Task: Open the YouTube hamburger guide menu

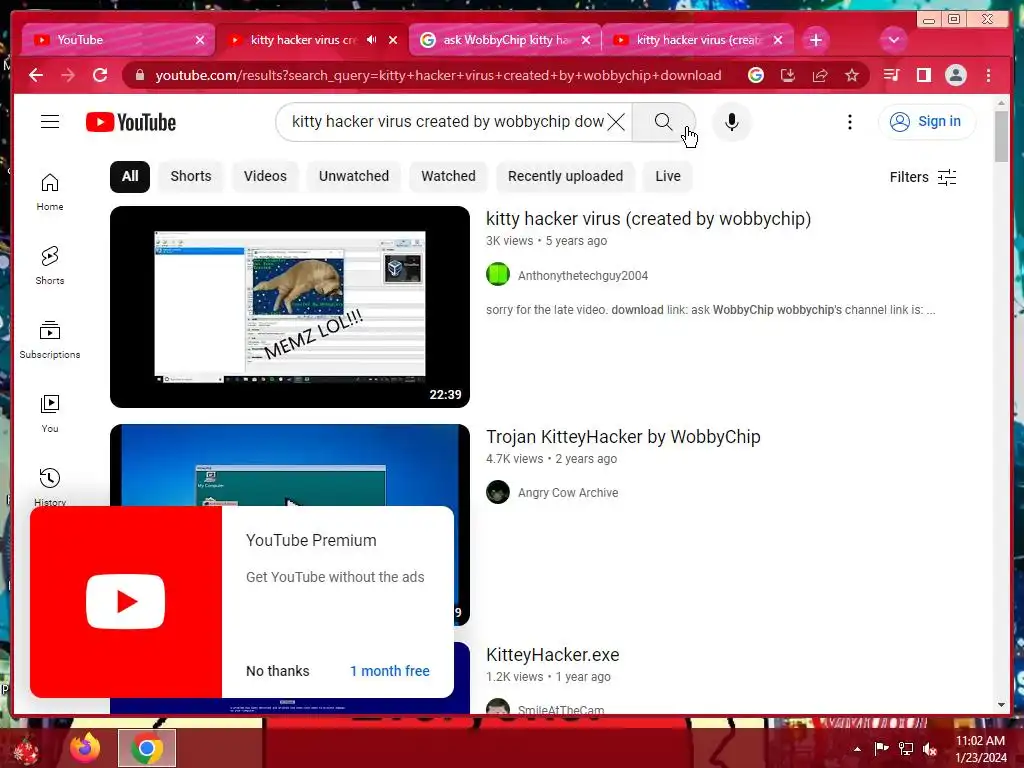Action: pos(50,121)
